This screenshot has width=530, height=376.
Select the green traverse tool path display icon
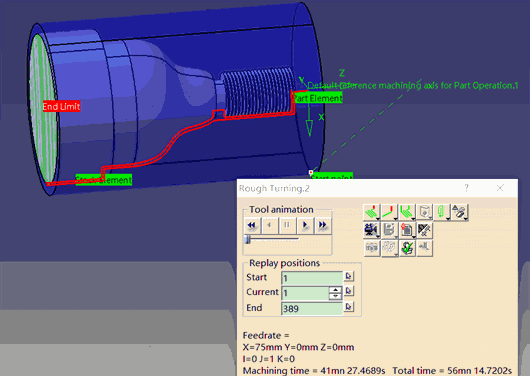tap(407, 212)
